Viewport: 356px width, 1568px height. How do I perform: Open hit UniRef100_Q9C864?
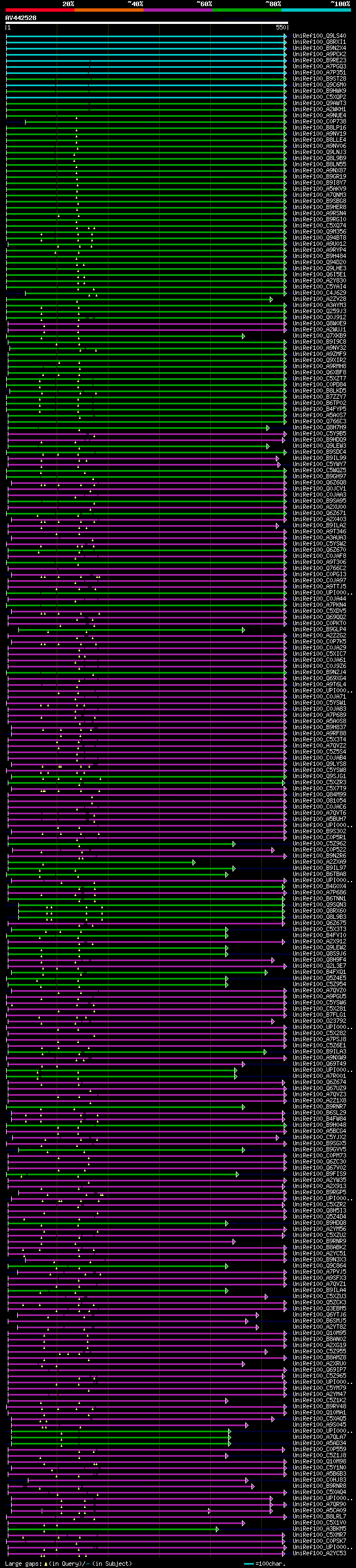coord(319,1266)
